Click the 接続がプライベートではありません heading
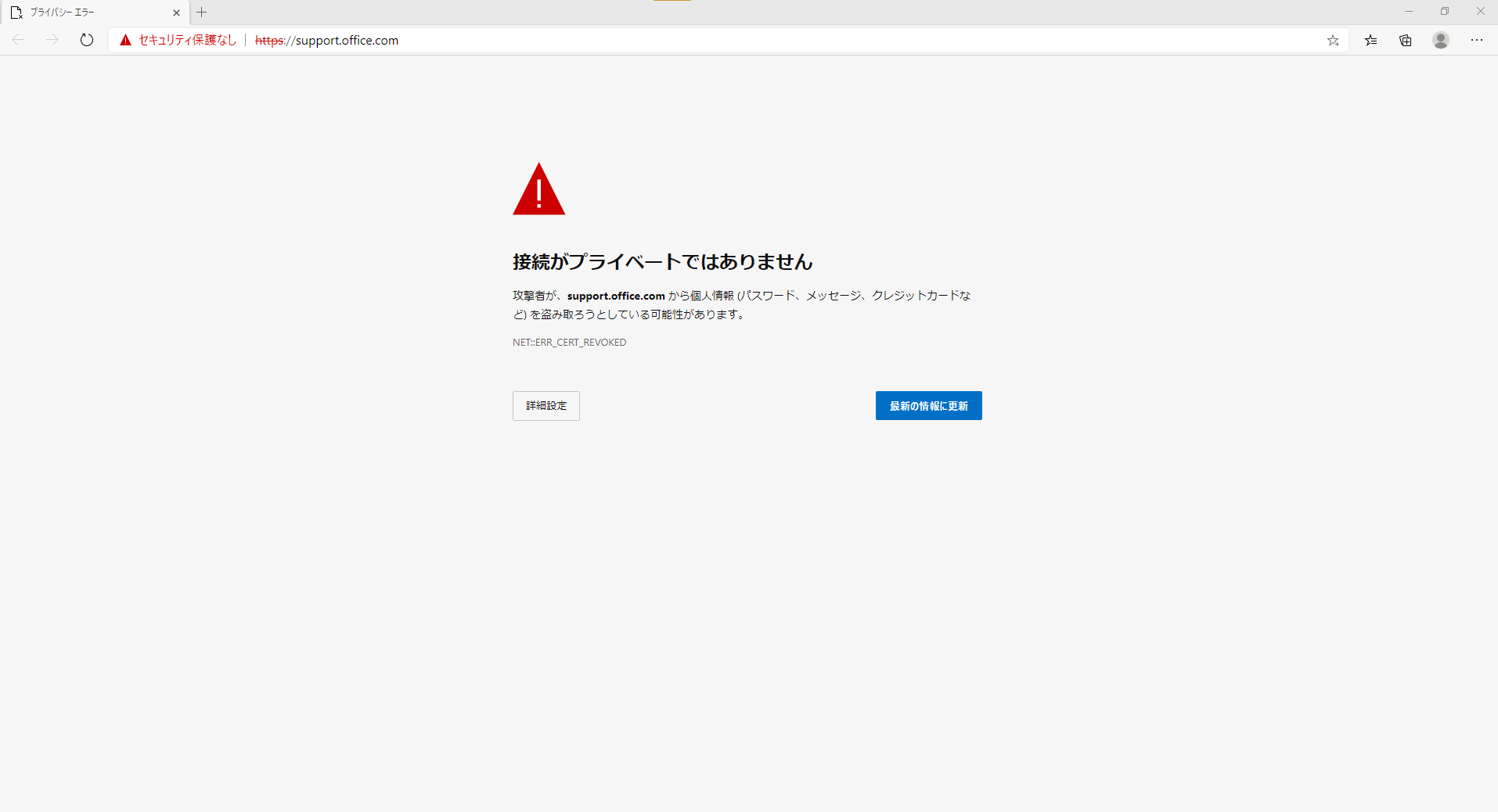 pos(663,261)
